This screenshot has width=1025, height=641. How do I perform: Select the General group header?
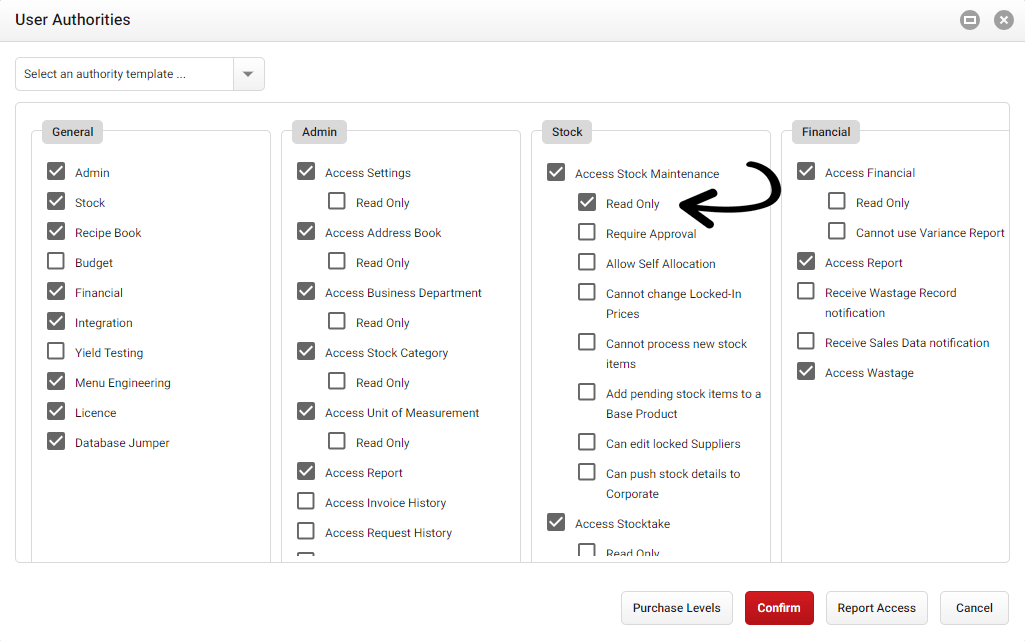click(x=71, y=131)
